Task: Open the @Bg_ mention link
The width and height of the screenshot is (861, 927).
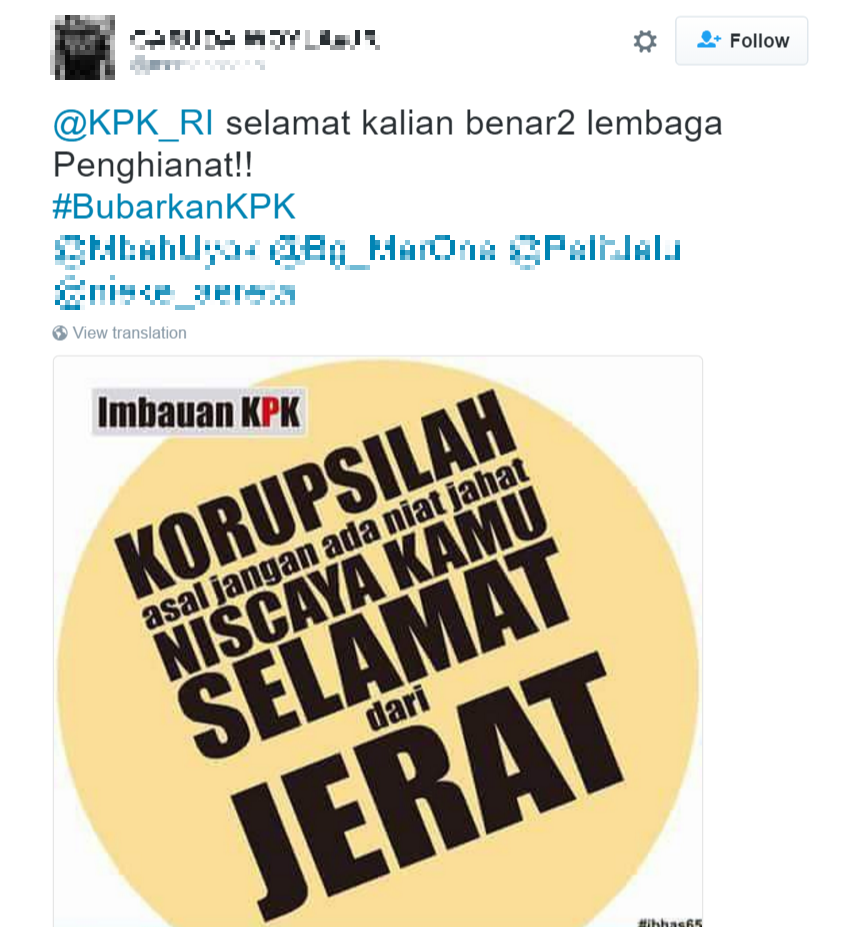Action: 383,249
